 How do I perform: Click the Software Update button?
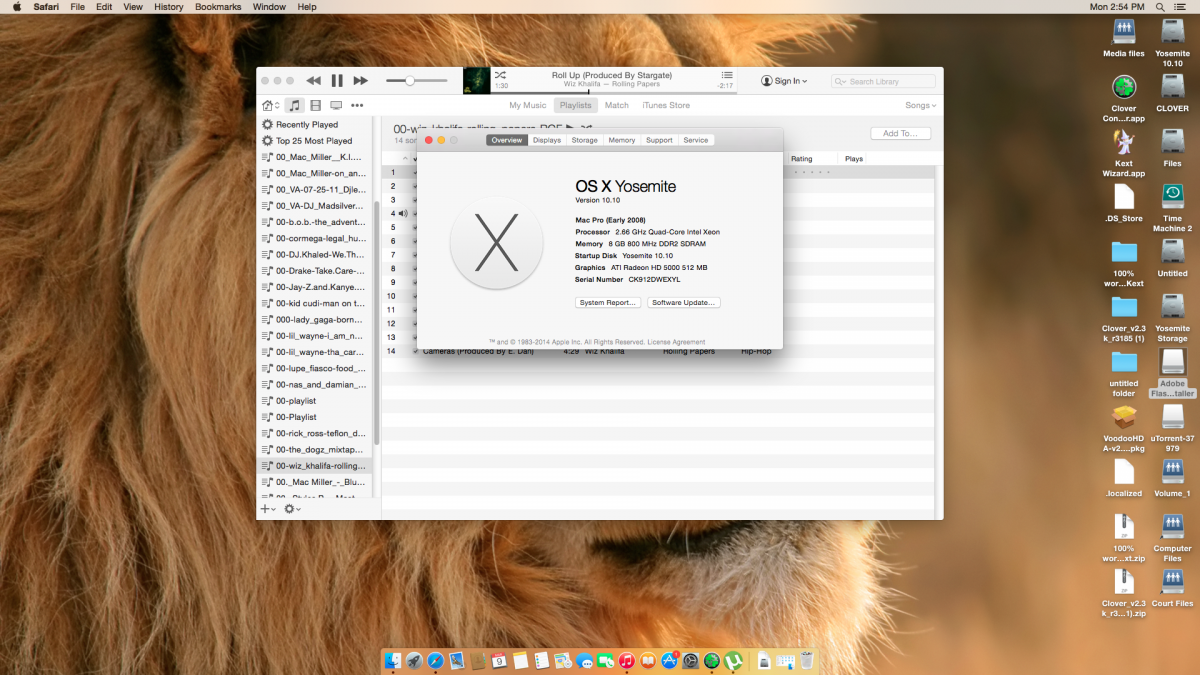tap(684, 302)
